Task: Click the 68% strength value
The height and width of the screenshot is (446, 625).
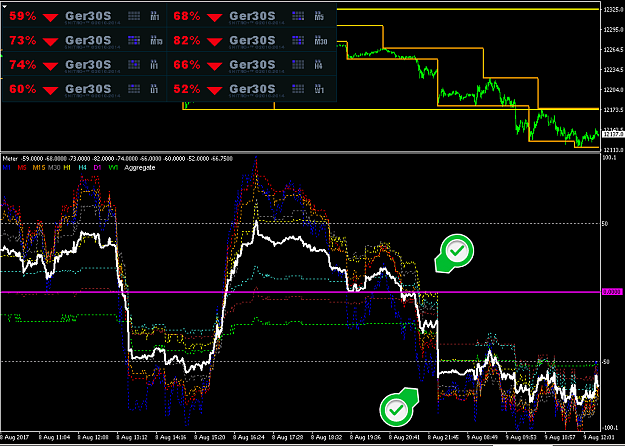Action: click(x=187, y=16)
